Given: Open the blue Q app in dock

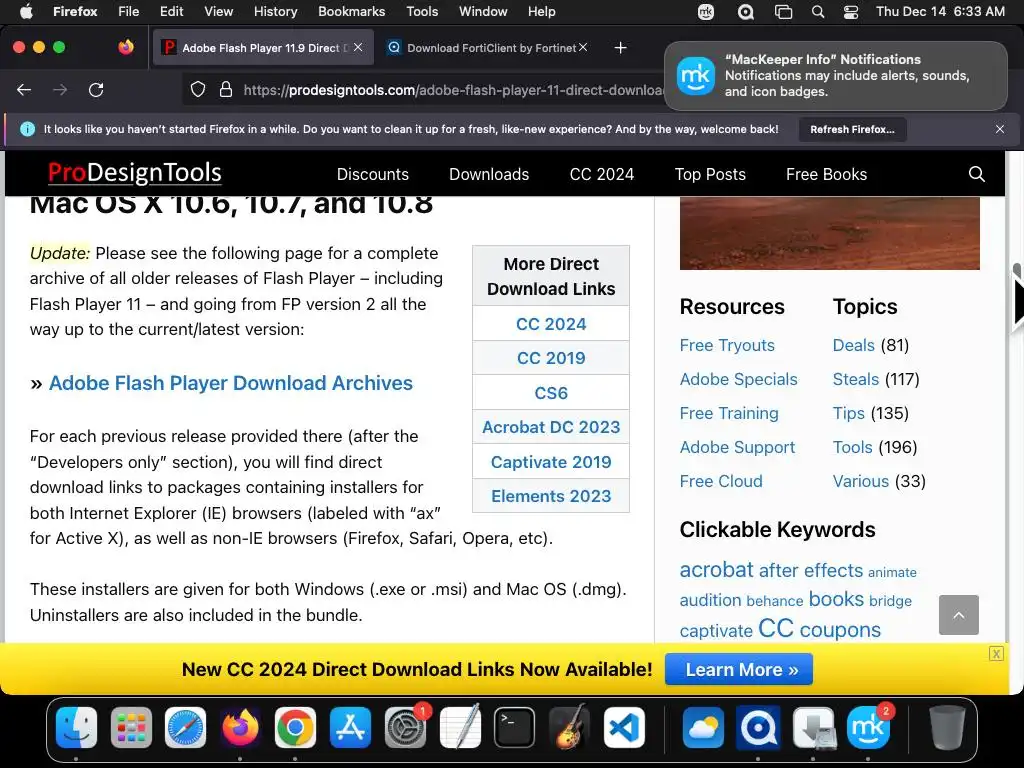Looking at the screenshot, I should [758, 727].
